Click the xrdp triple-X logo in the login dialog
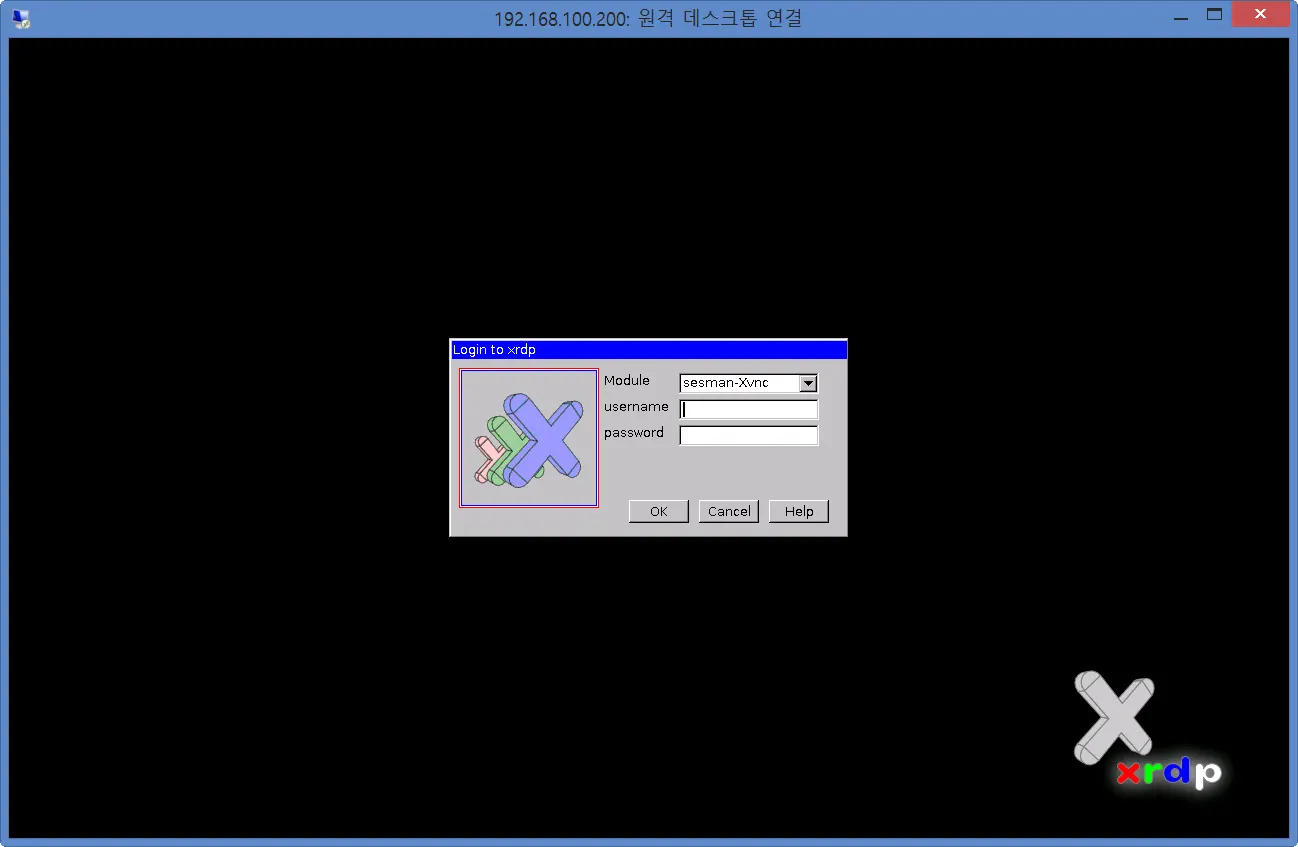Viewport: 1298px width, 847px height. (x=528, y=437)
